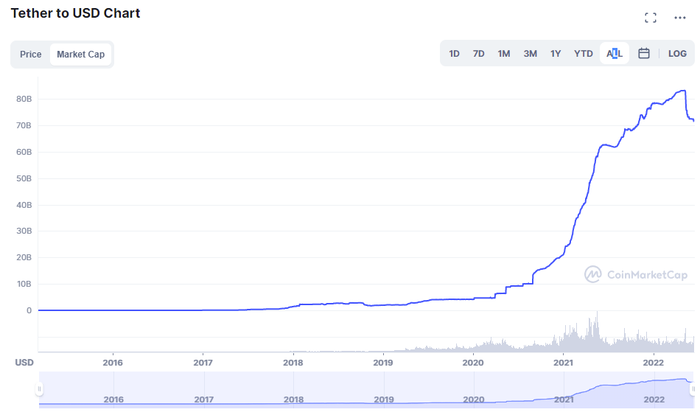
Task: Select the 1Y time range
Action: pyautogui.click(x=555, y=54)
